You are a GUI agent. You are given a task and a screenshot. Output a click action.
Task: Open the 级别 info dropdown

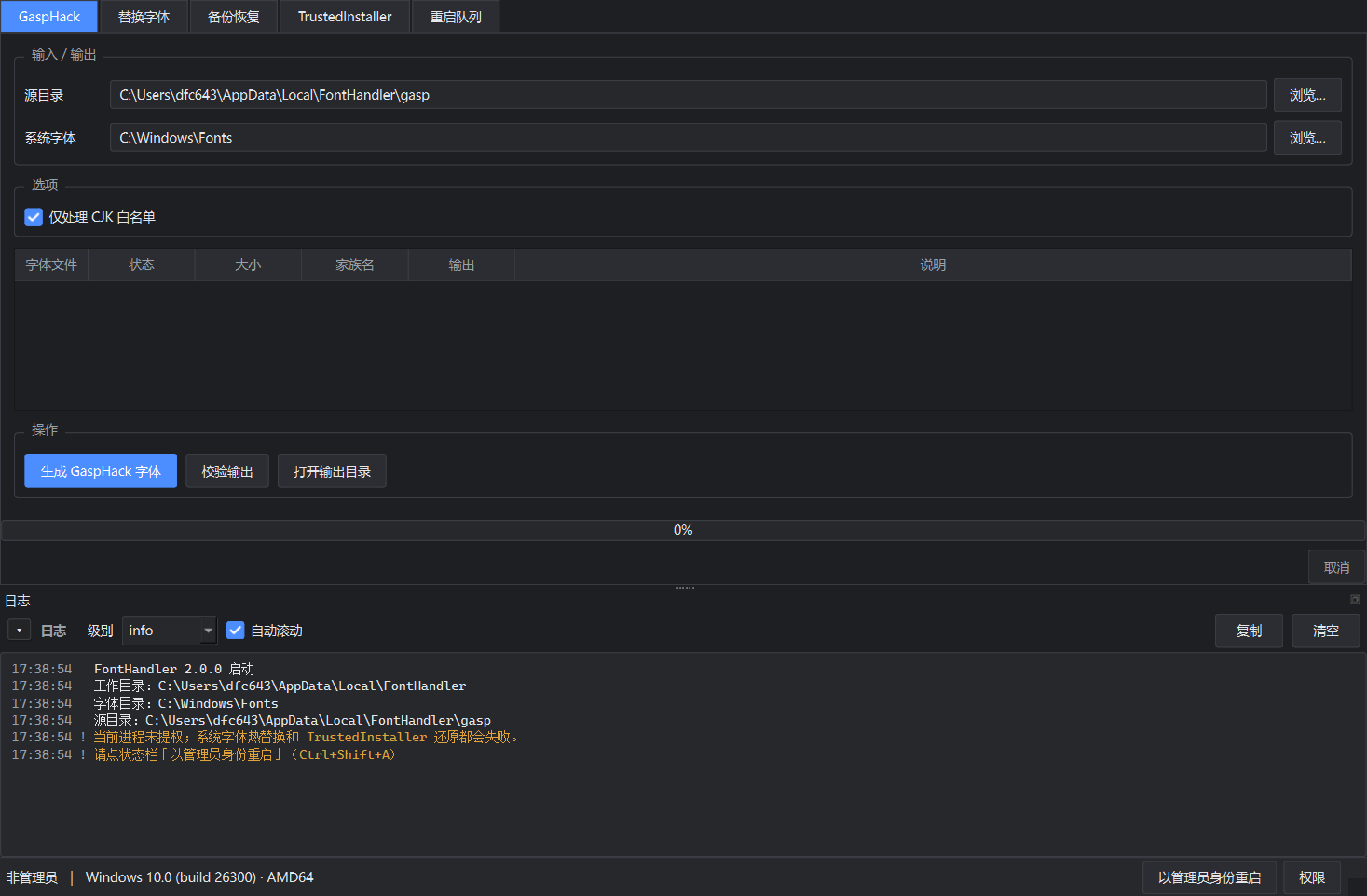pyautogui.click(x=170, y=631)
